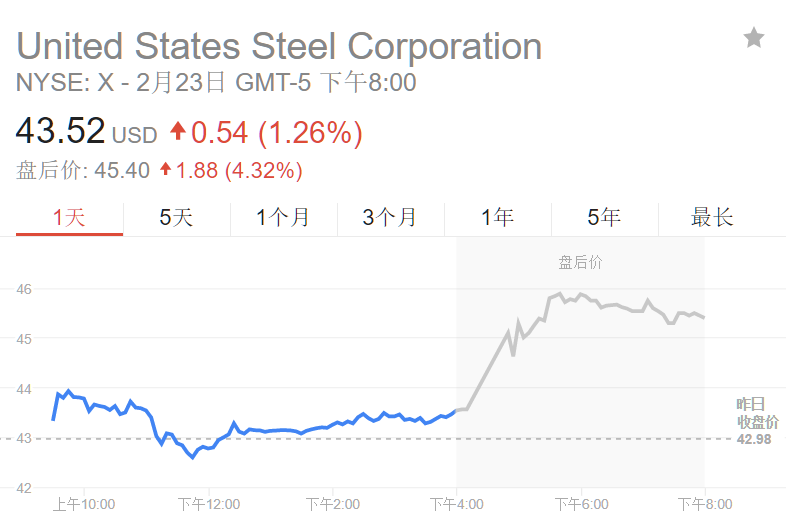Click the 盘后价 label in the shaded chart area

[580, 263]
